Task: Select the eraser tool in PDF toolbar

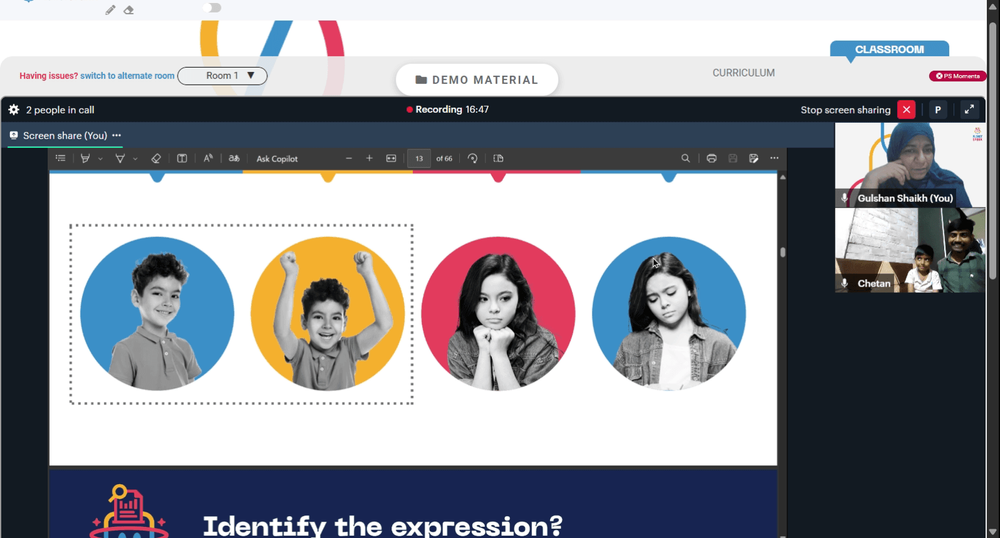Action: tap(156, 158)
